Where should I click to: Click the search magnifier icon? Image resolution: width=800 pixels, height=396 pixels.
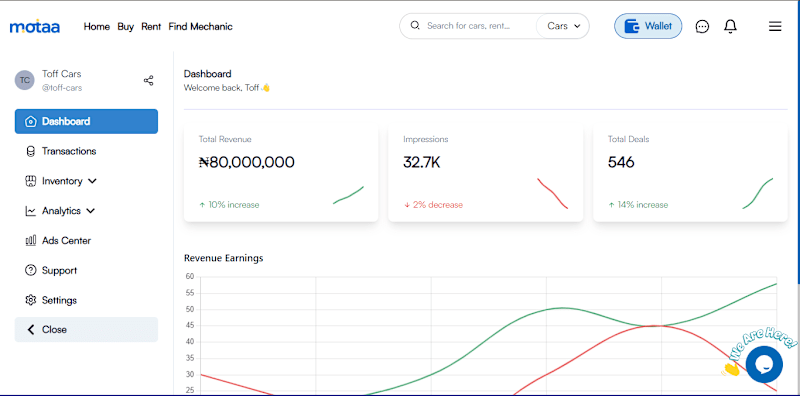(x=415, y=26)
